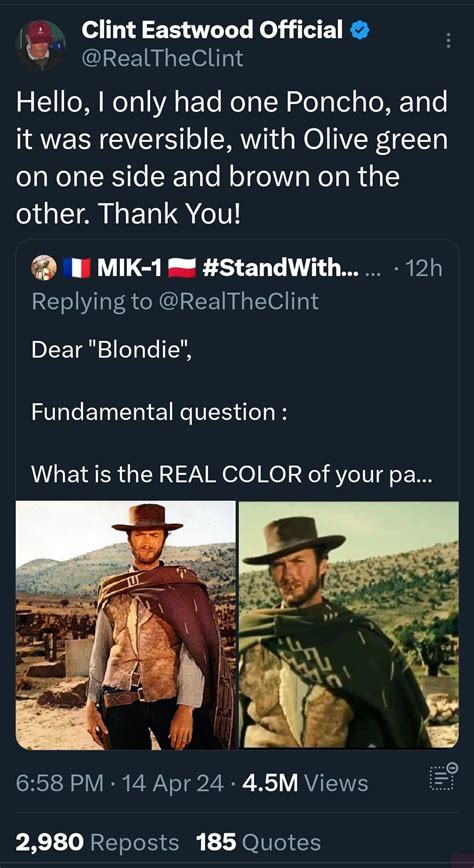474x868 pixels.
Task: View the right poncho photo with green side
Action: click(x=349, y=624)
